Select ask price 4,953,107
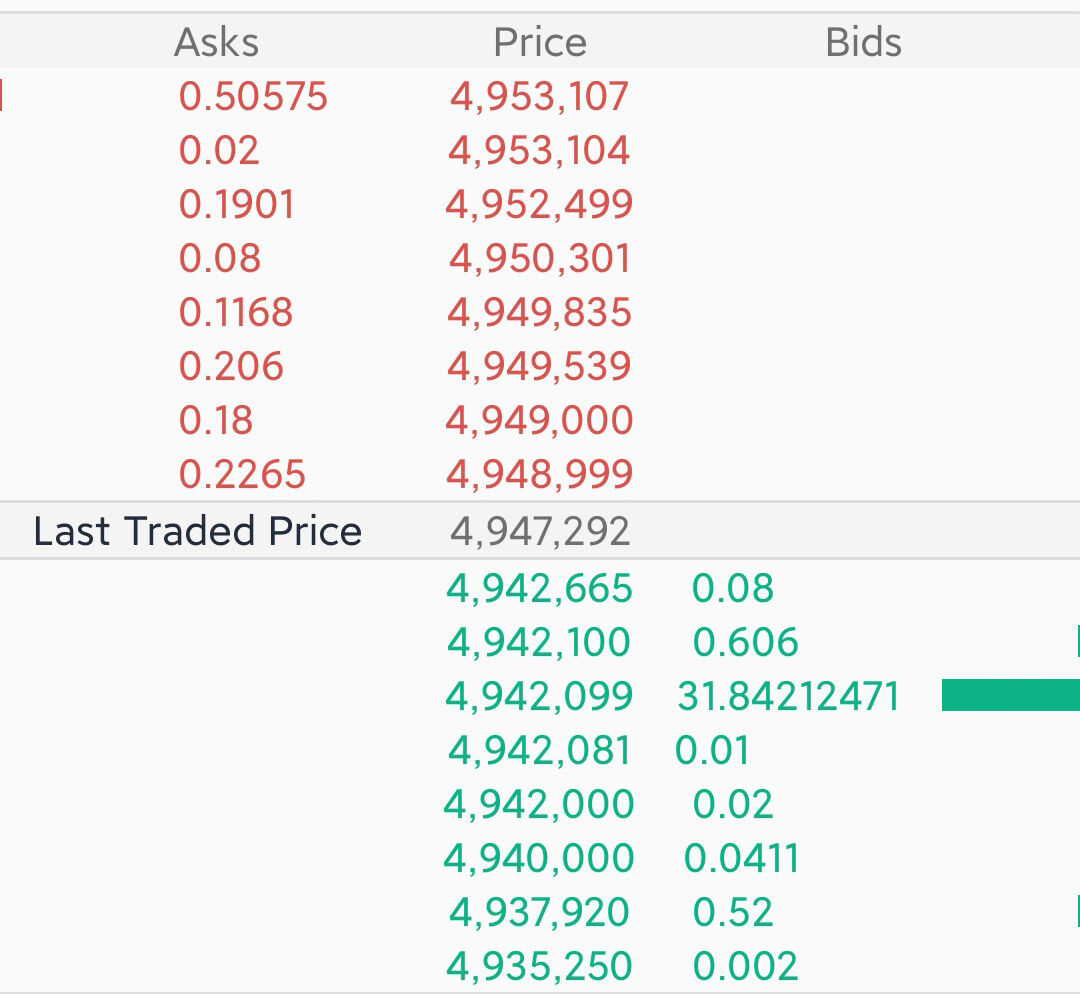 (x=540, y=96)
